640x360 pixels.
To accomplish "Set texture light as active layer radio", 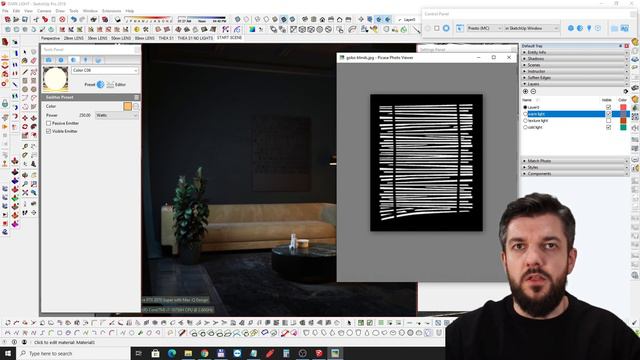I will coord(525,121).
